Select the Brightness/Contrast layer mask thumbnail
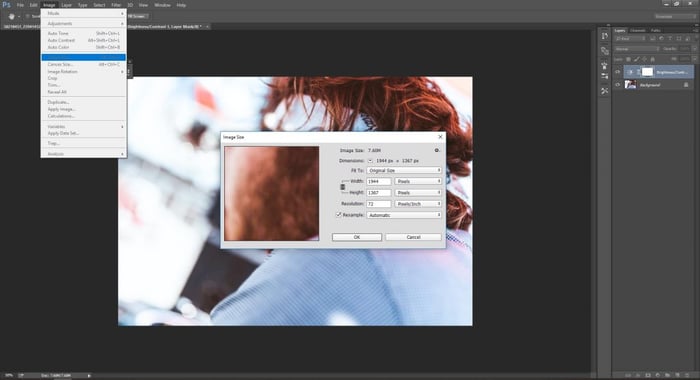Screen dimensions: 700x380 (647, 72)
